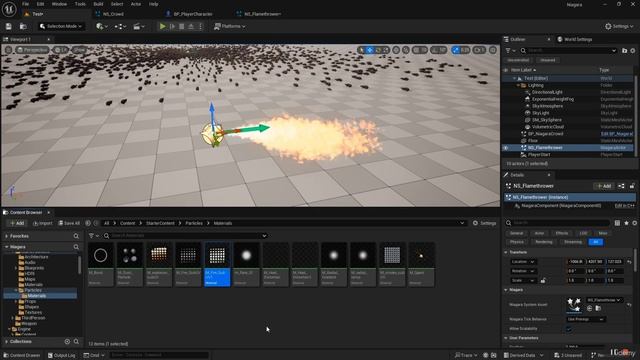Image resolution: width=640 pixels, height=360 pixels.
Task: Toggle the Scale lock icon
Action: [x=543, y=280]
